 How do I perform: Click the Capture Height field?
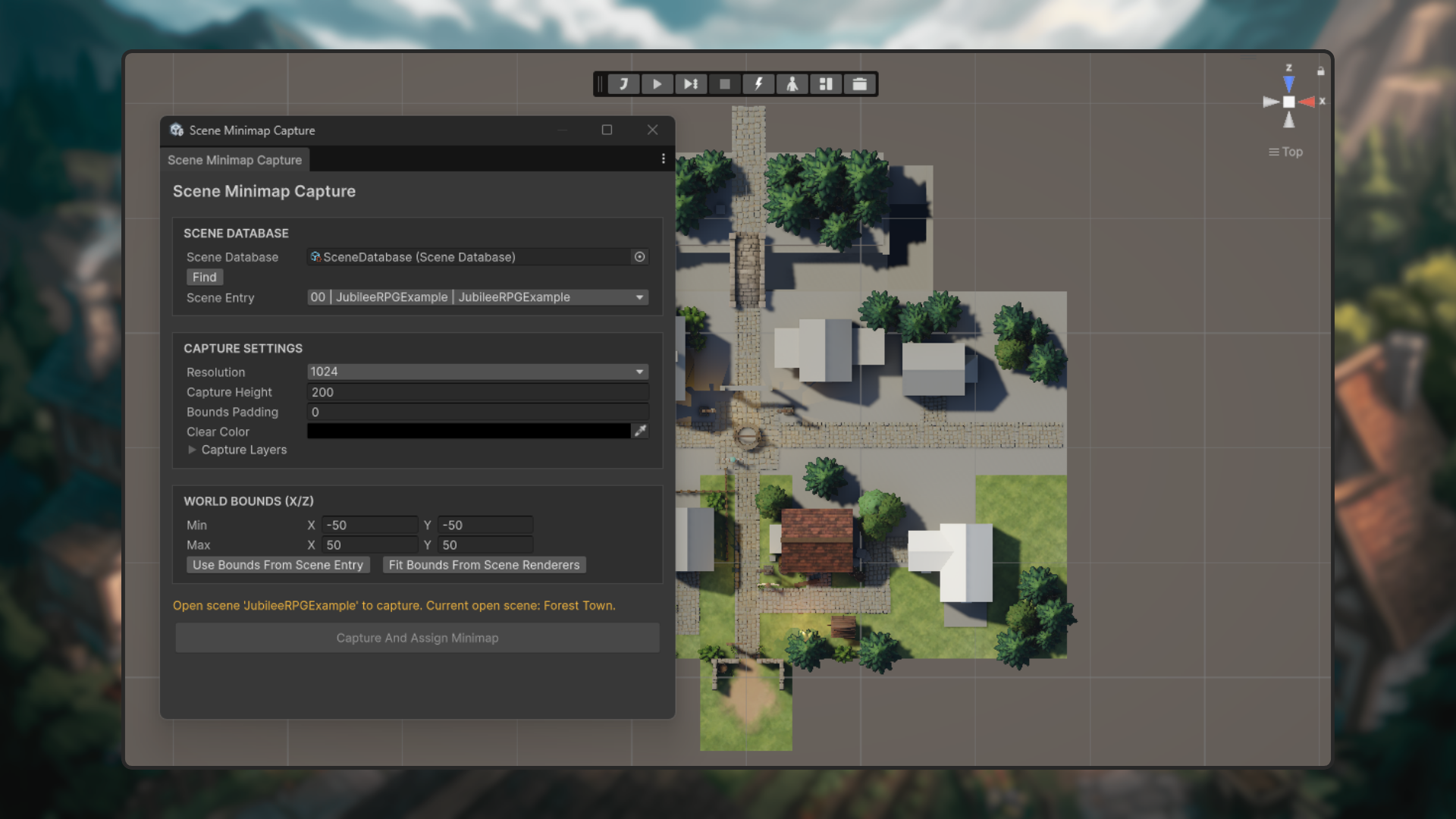[x=478, y=392]
